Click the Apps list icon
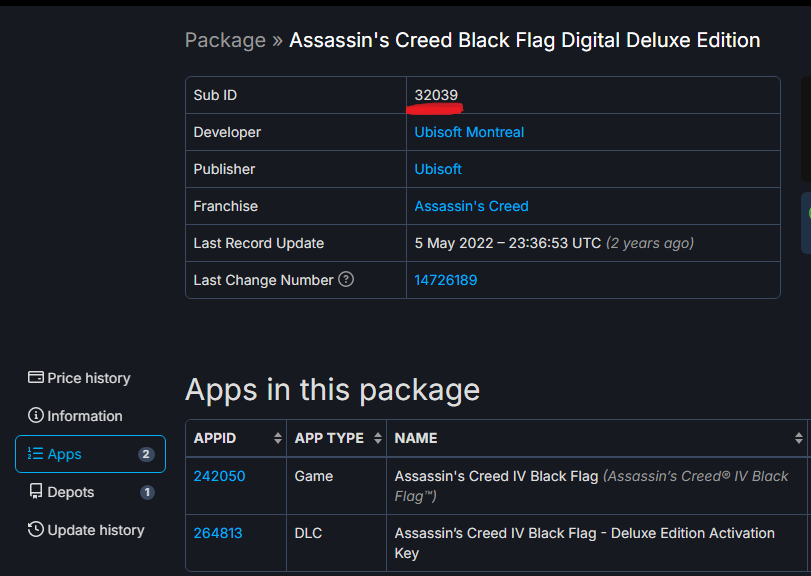The height and width of the screenshot is (576, 811). (x=35, y=453)
